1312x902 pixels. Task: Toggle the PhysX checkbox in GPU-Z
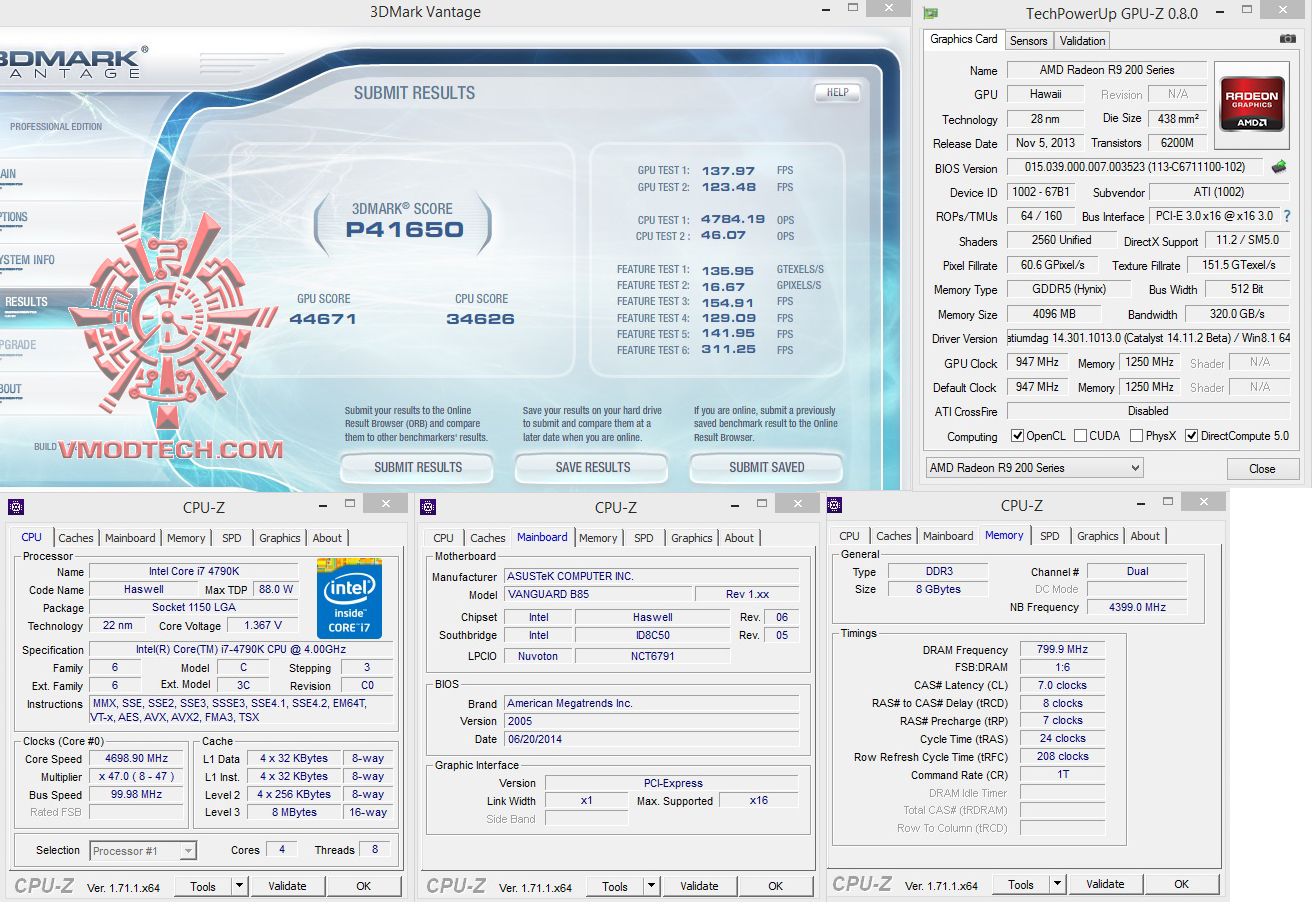point(1136,436)
